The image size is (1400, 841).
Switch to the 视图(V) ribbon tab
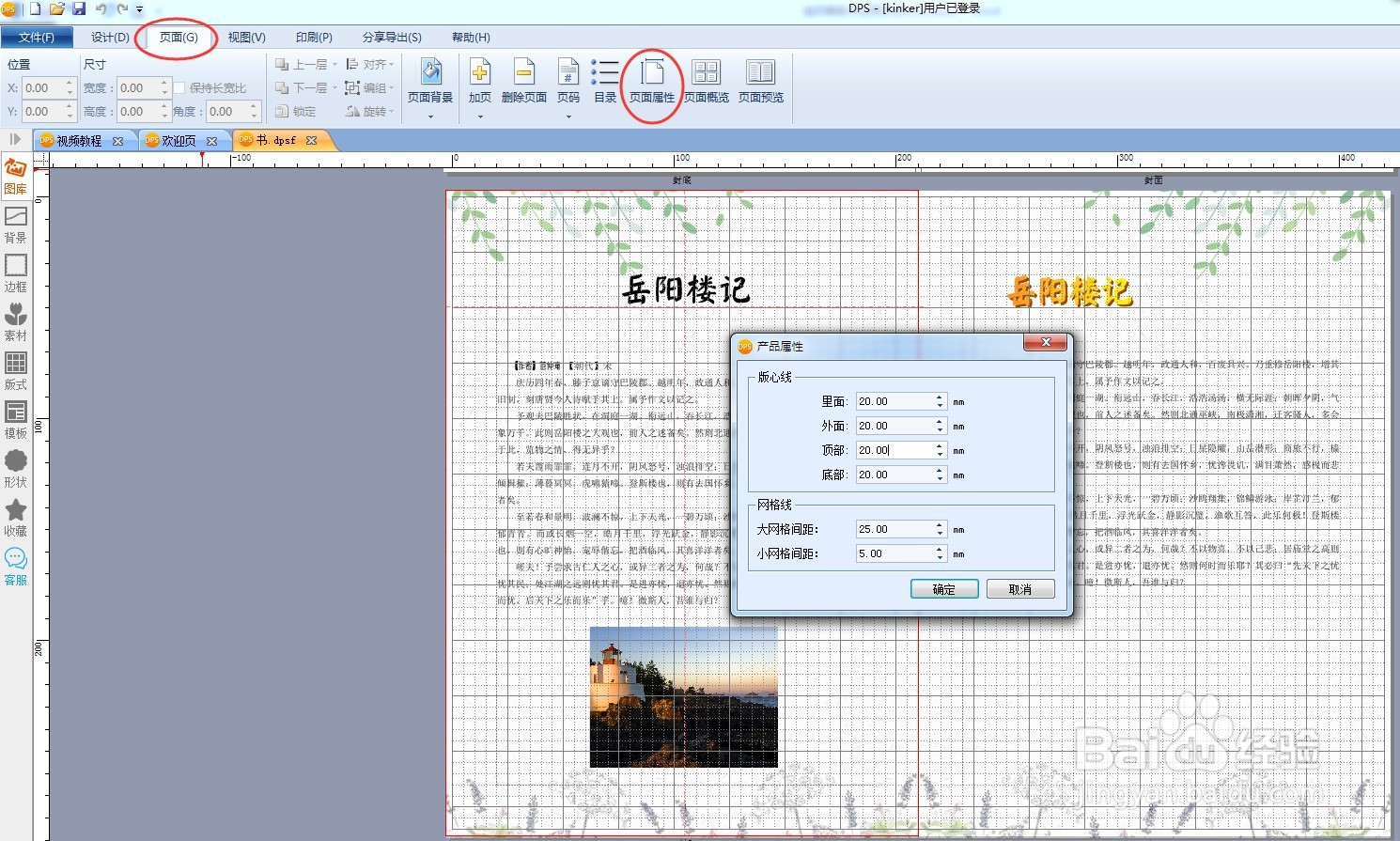pos(247,38)
